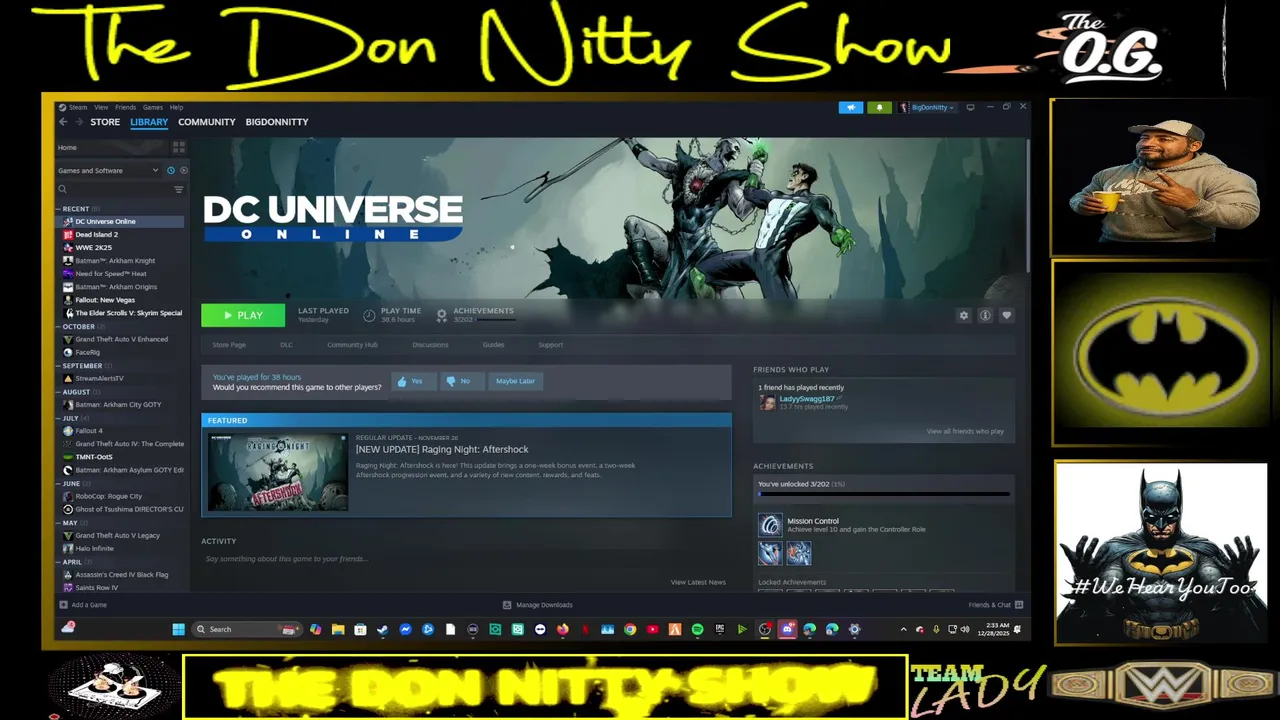The image size is (1280, 720).
Task: Open the Mission Control achievement icon
Action: pos(770,525)
